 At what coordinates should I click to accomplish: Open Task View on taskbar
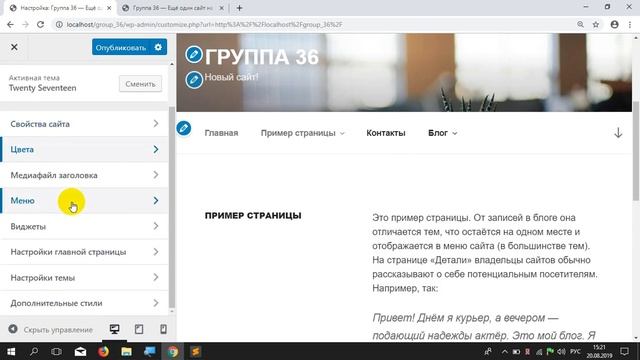pyautogui.click(x=57, y=351)
